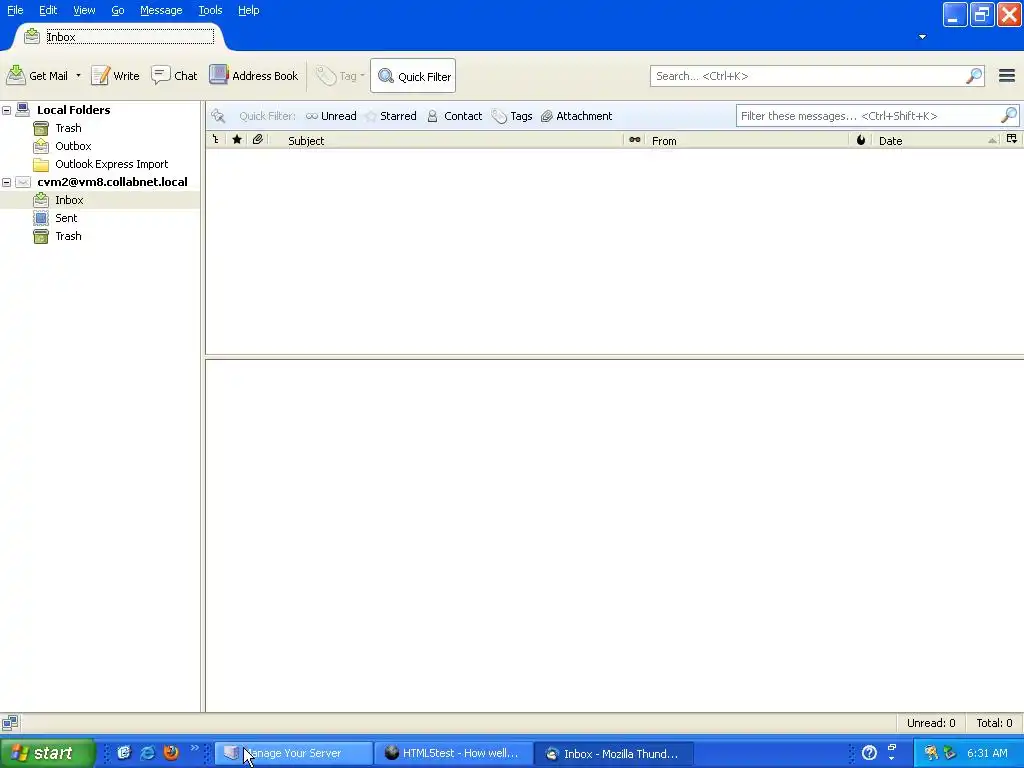The image size is (1024, 768).
Task: Sort by Starred column header
Action: click(237, 140)
